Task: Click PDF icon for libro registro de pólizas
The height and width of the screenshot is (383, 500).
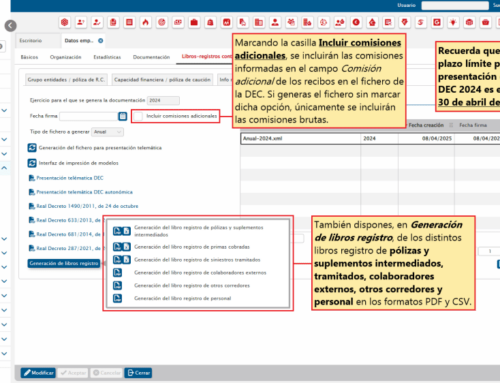Action: 117,231
